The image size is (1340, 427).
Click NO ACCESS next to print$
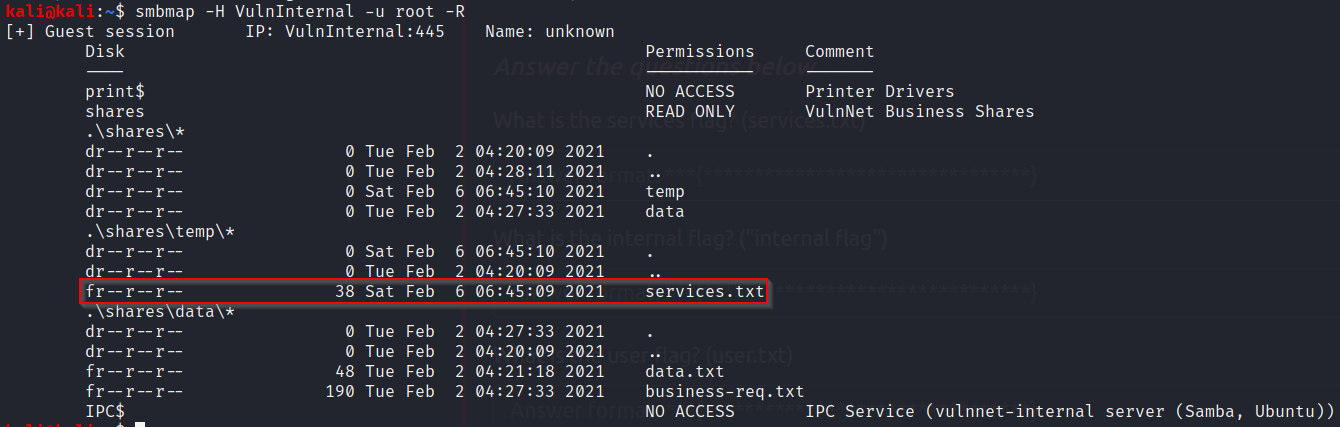click(690, 92)
